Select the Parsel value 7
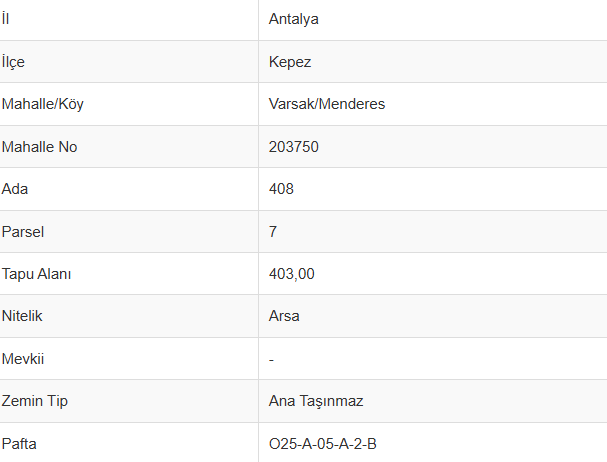The height and width of the screenshot is (462, 607). point(273,232)
